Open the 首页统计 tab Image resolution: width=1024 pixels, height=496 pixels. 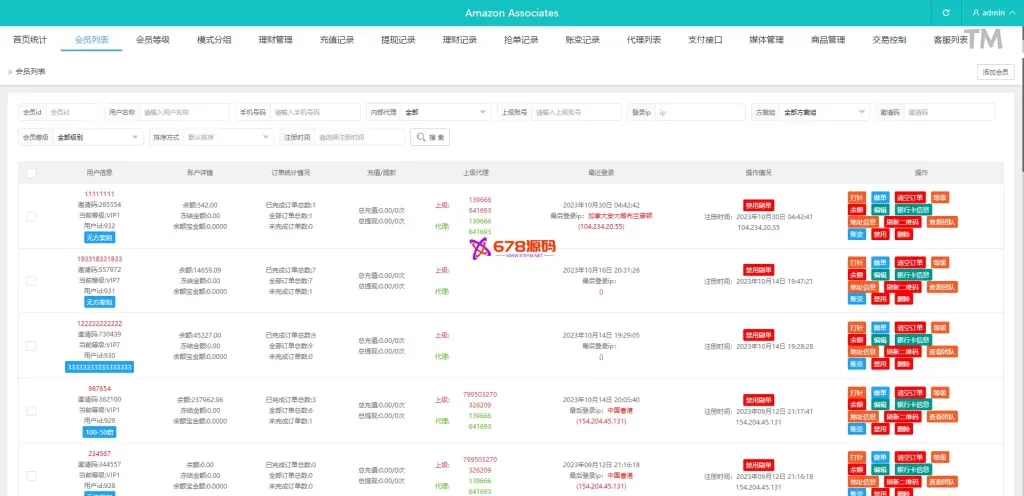point(30,40)
